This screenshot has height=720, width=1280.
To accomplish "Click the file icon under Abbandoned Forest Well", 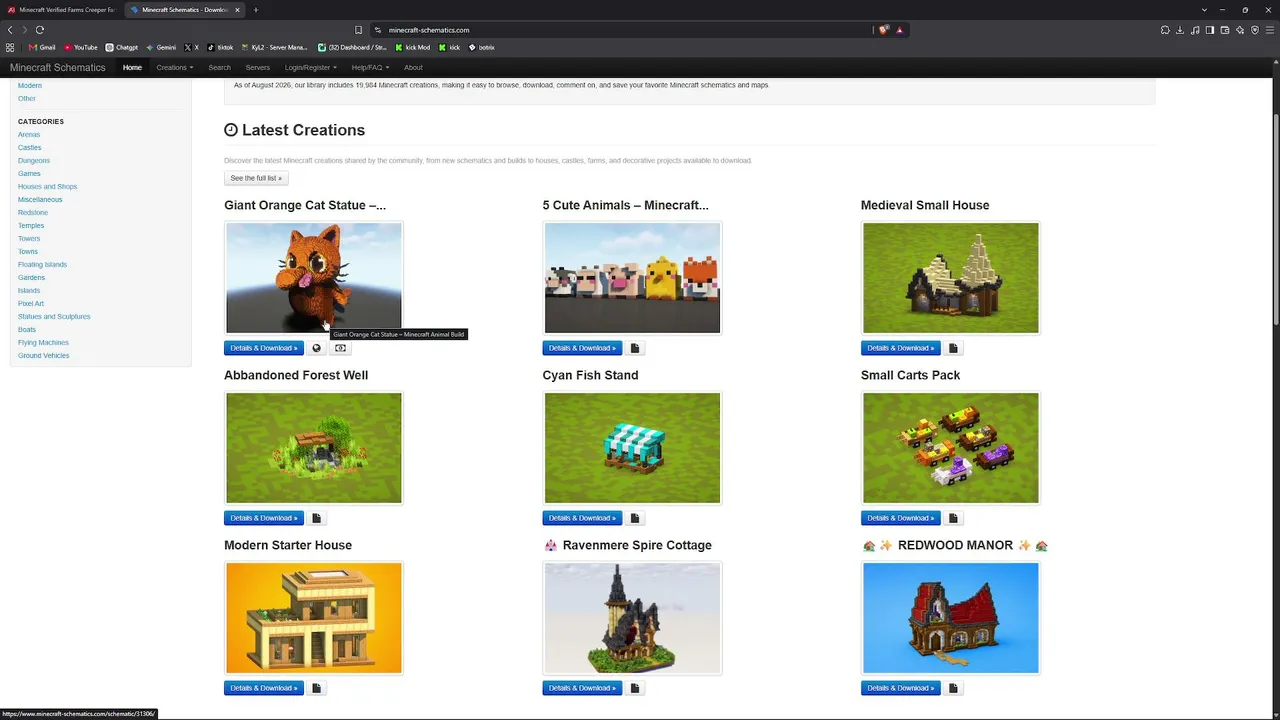I will coord(316,518).
